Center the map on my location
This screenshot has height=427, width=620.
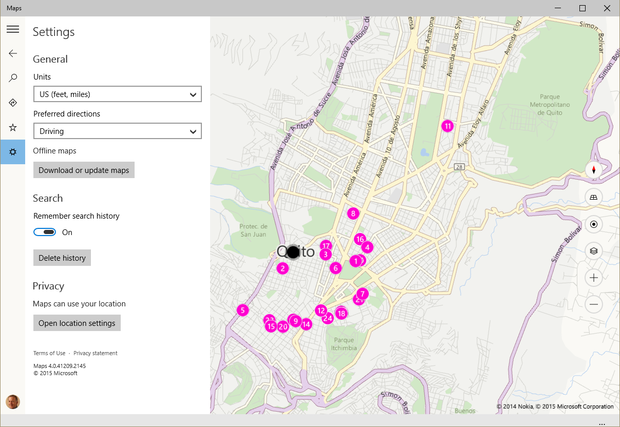594,225
